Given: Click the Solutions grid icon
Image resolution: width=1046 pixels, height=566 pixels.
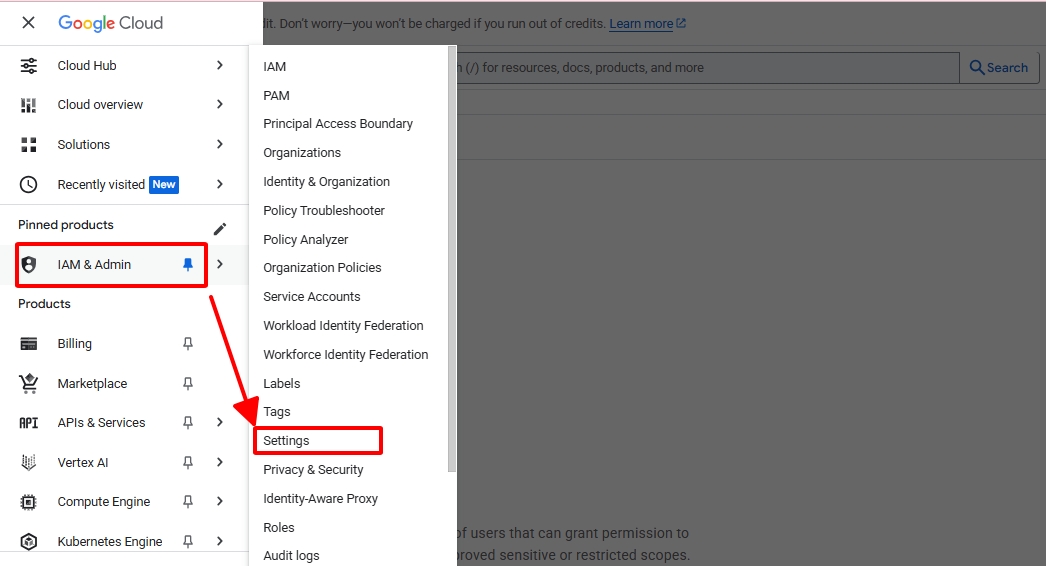Looking at the screenshot, I should point(29,145).
